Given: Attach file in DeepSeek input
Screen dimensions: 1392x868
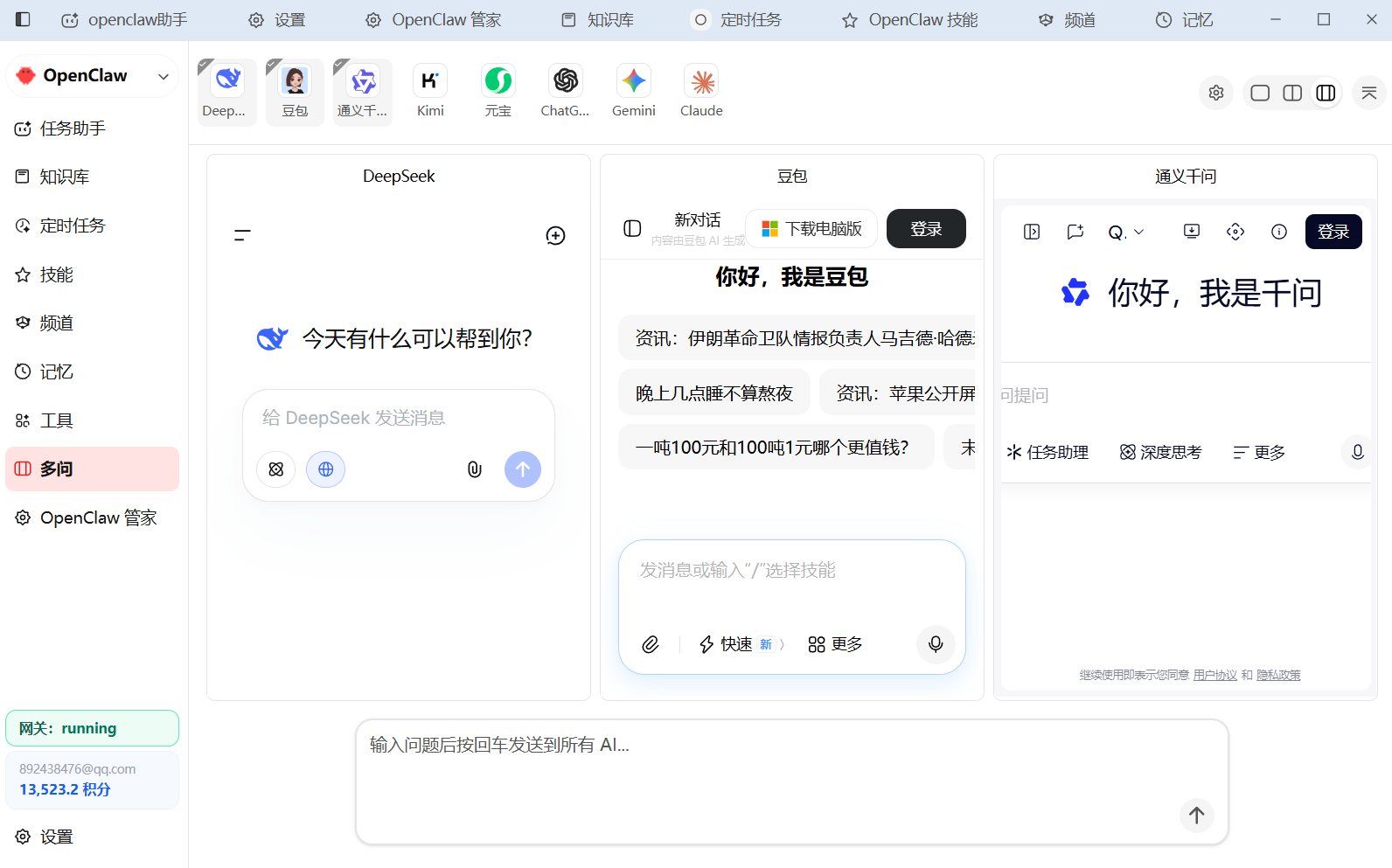Looking at the screenshot, I should point(474,469).
